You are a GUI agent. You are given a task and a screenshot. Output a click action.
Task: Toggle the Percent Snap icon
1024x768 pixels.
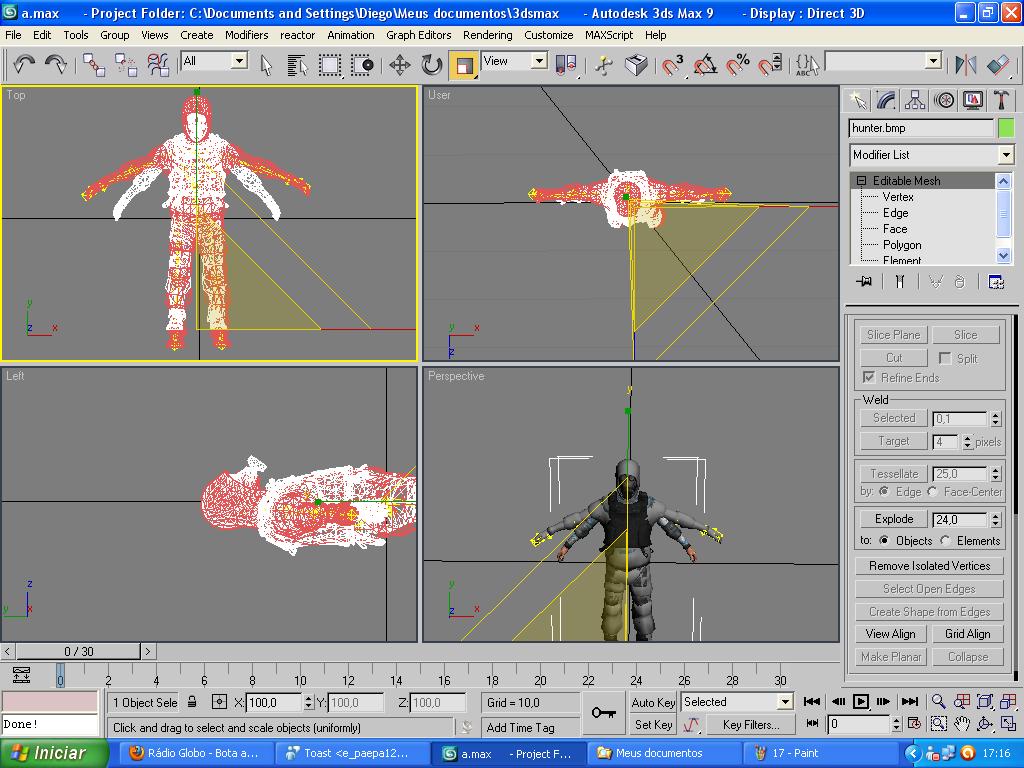(x=738, y=65)
